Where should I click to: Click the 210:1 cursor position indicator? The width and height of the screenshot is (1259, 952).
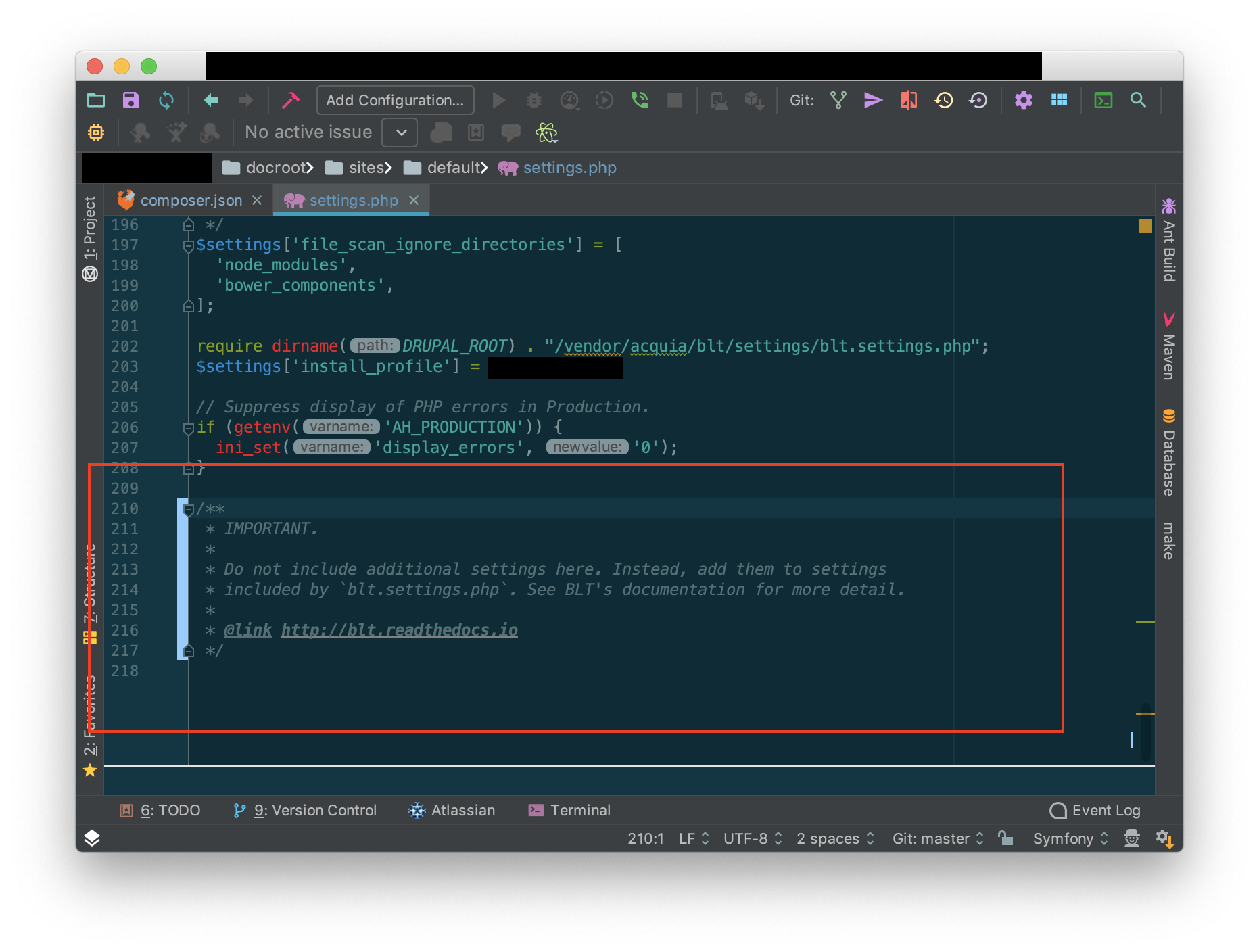click(x=645, y=838)
